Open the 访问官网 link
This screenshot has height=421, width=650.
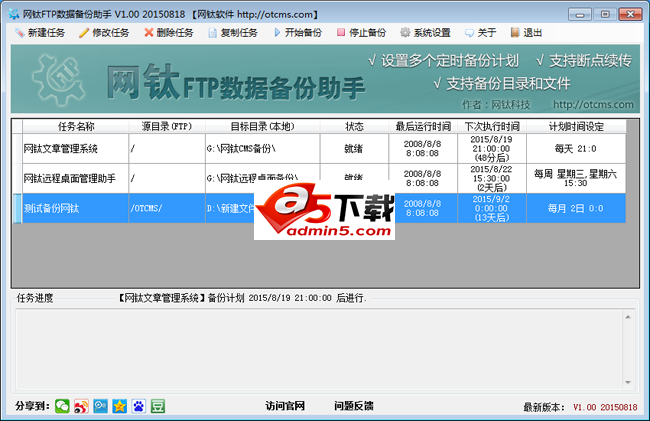285,406
